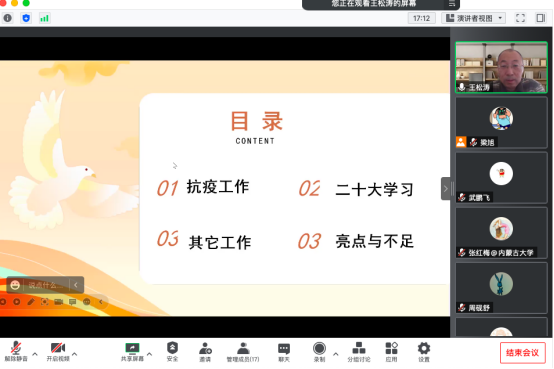Collapse the floating chat input bar
This screenshot has width=554, height=369.
(x=76, y=285)
